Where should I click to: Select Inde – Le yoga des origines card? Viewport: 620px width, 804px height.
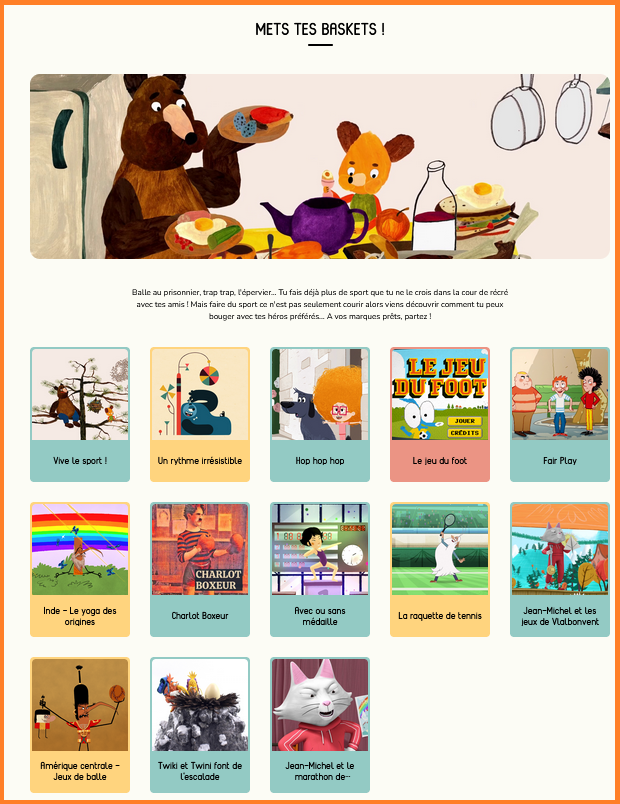[80, 569]
